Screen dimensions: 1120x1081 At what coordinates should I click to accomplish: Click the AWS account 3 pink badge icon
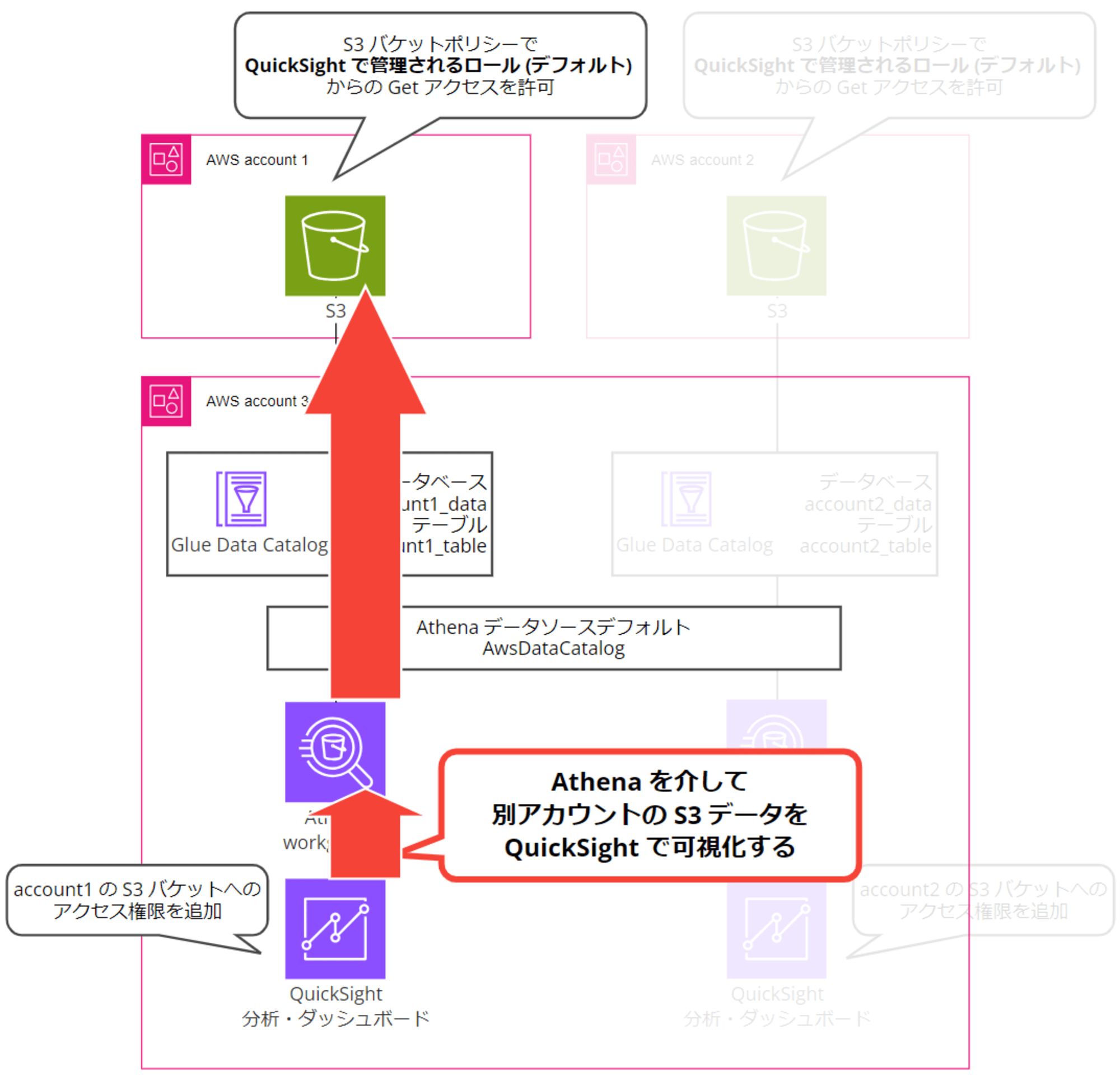click(x=166, y=401)
